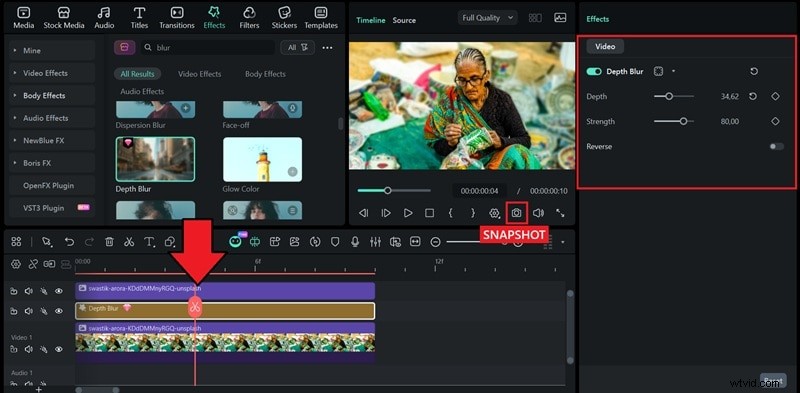The height and width of the screenshot is (393, 800).
Task: Adjust the Depth slider
Action: point(673,96)
